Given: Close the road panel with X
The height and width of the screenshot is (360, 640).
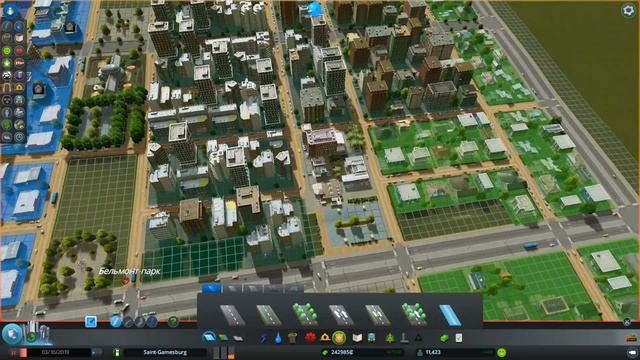Looking at the screenshot, I should [x=627, y=322].
